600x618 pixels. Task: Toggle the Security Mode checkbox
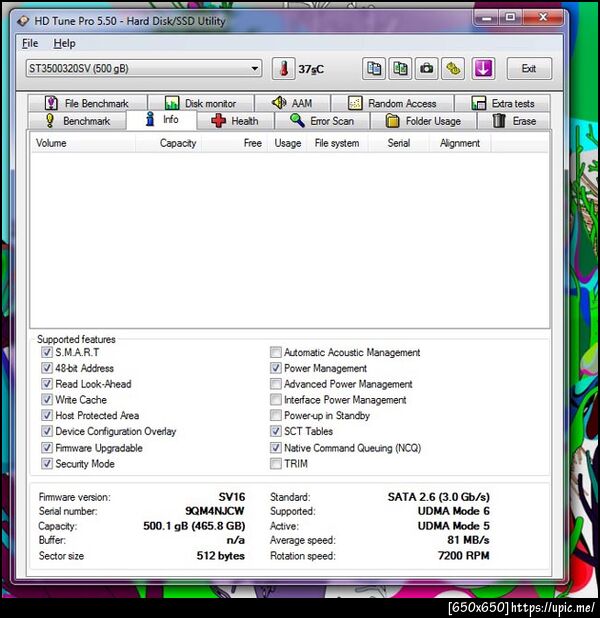pos(47,464)
